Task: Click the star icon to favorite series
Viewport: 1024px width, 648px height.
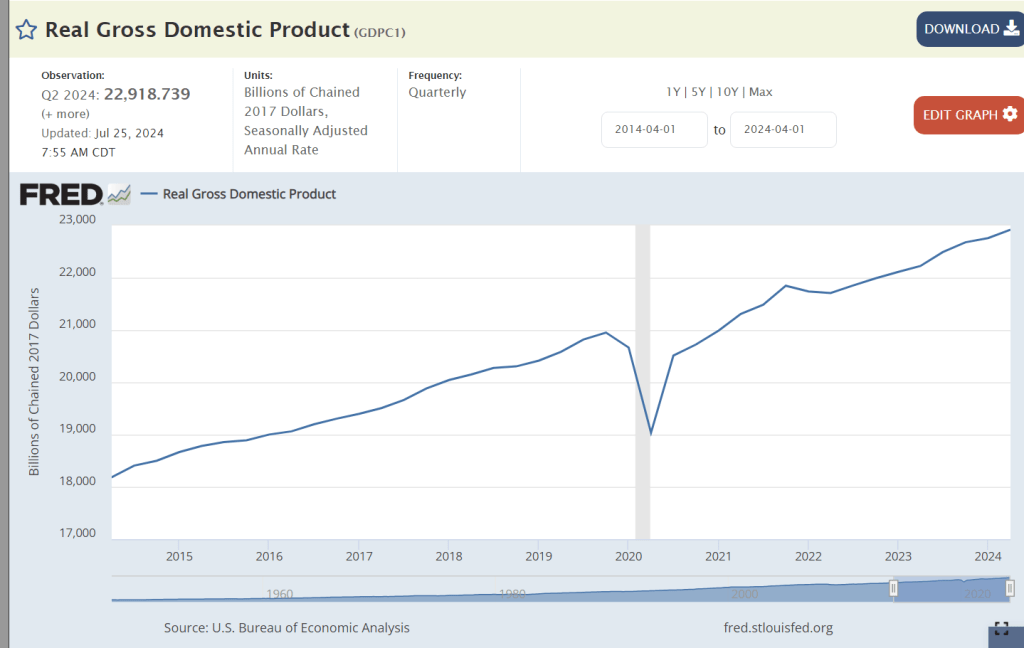Action: pyautogui.click(x=26, y=29)
